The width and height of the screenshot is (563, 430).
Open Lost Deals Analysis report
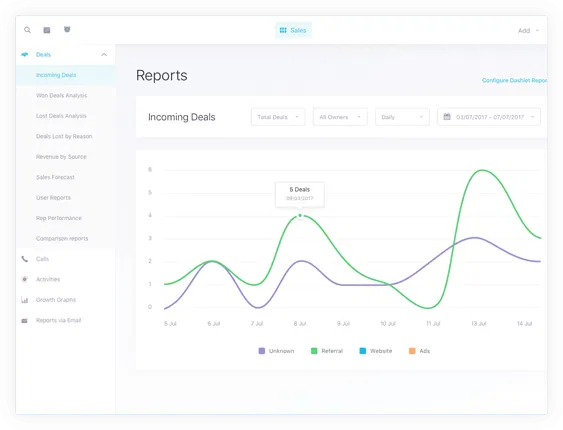click(61, 116)
